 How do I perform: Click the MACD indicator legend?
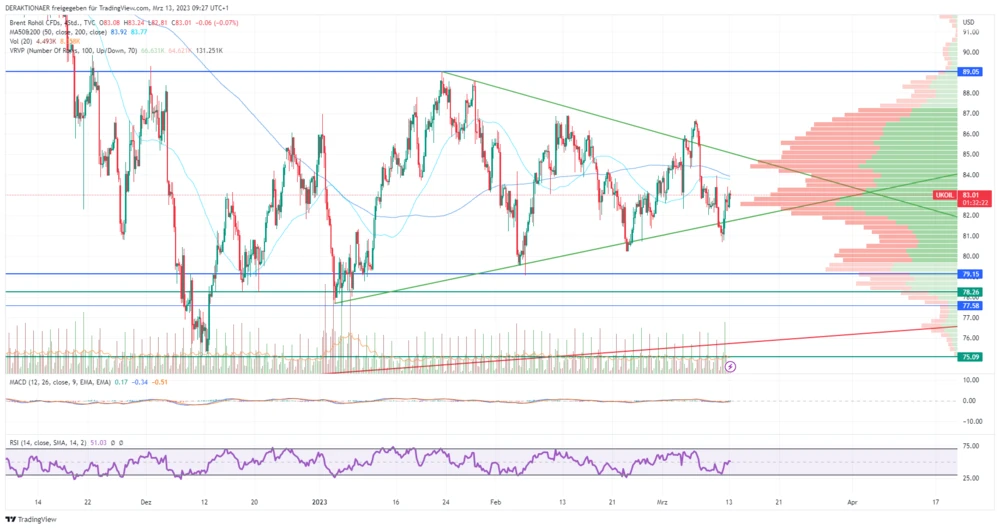pyautogui.click(x=60, y=382)
